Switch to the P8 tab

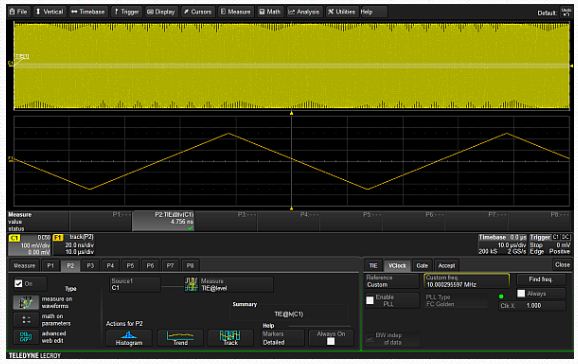[x=190, y=266]
